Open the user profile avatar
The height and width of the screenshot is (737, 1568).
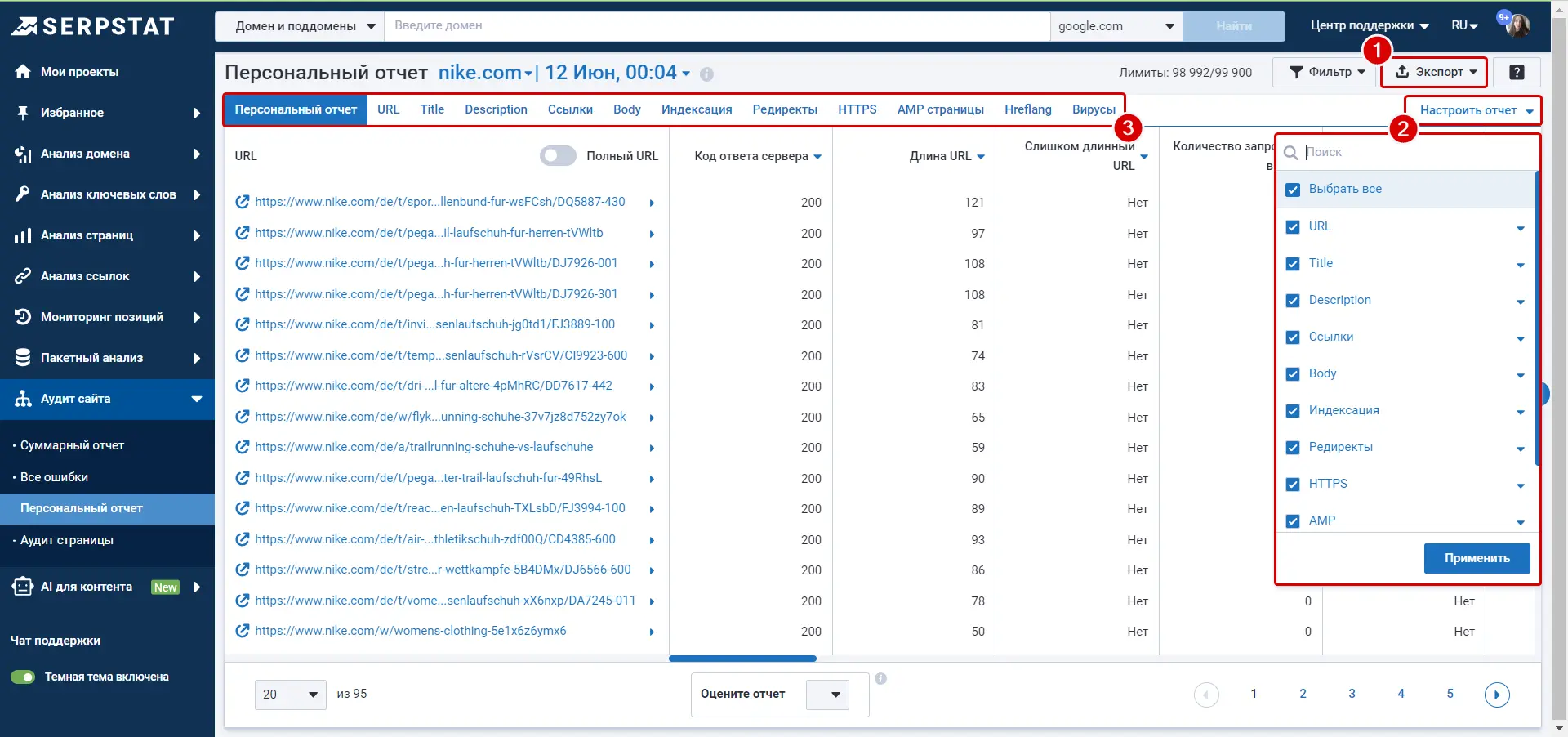[1517, 25]
